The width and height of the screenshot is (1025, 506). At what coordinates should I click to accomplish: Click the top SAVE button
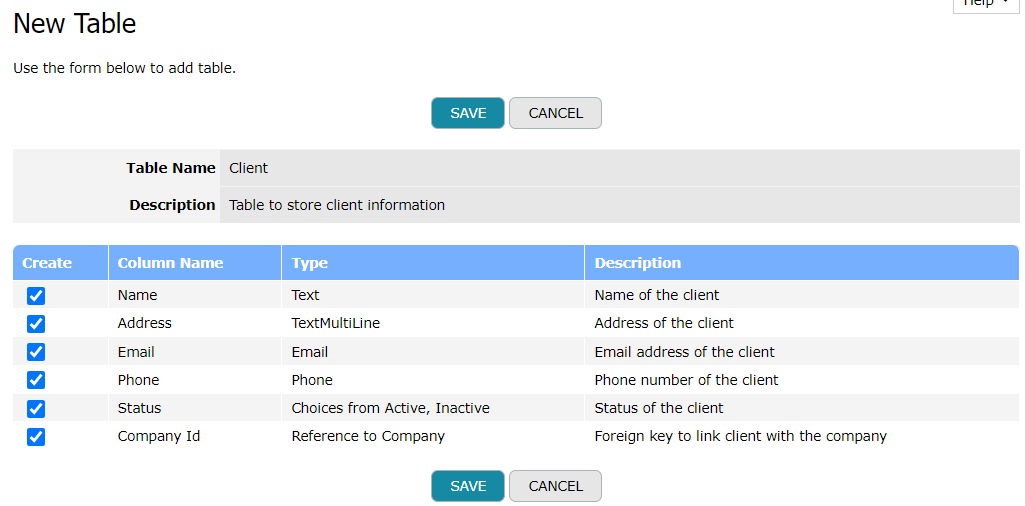[467, 113]
